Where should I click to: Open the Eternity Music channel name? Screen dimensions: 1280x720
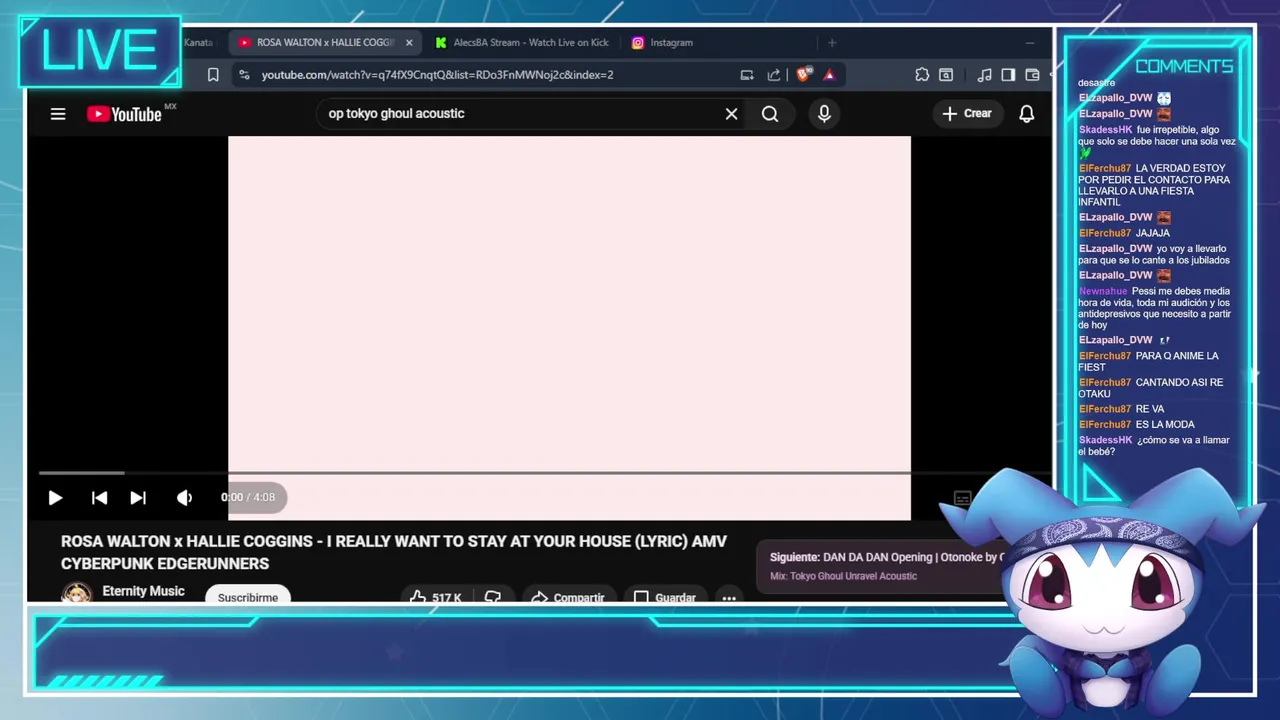click(143, 591)
